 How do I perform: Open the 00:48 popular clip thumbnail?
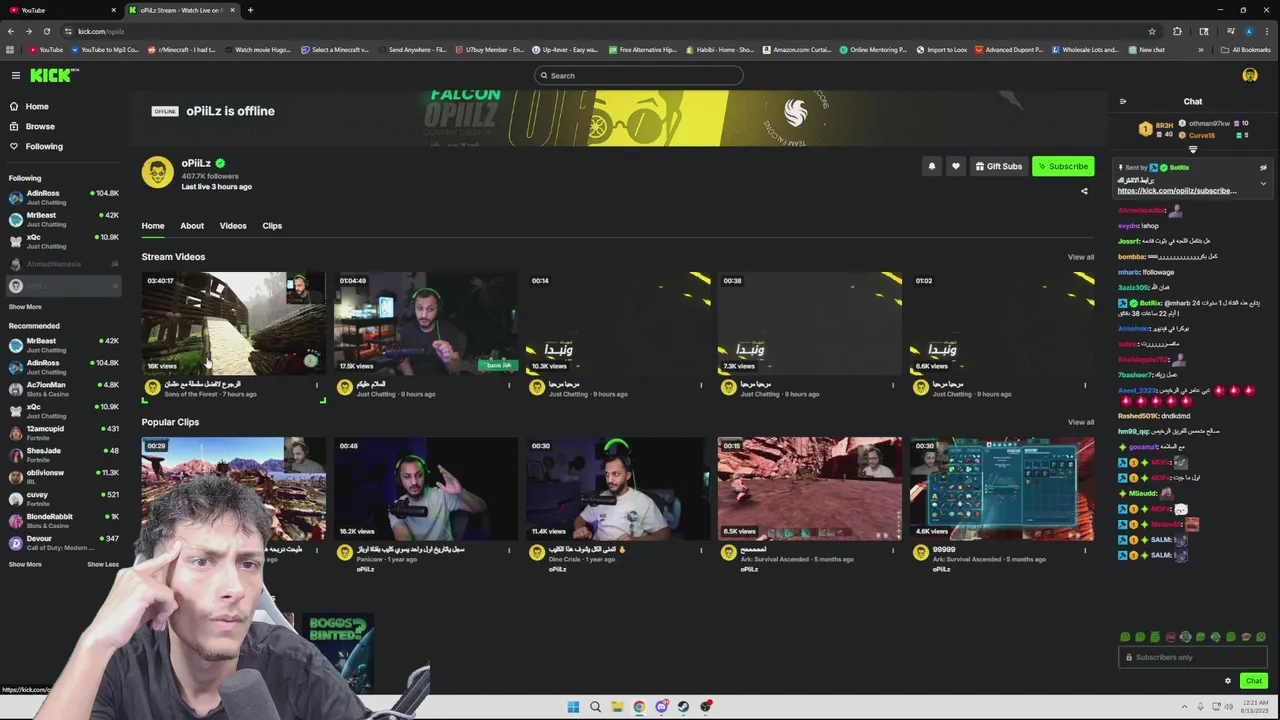pyautogui.click(x=425, y=488)
